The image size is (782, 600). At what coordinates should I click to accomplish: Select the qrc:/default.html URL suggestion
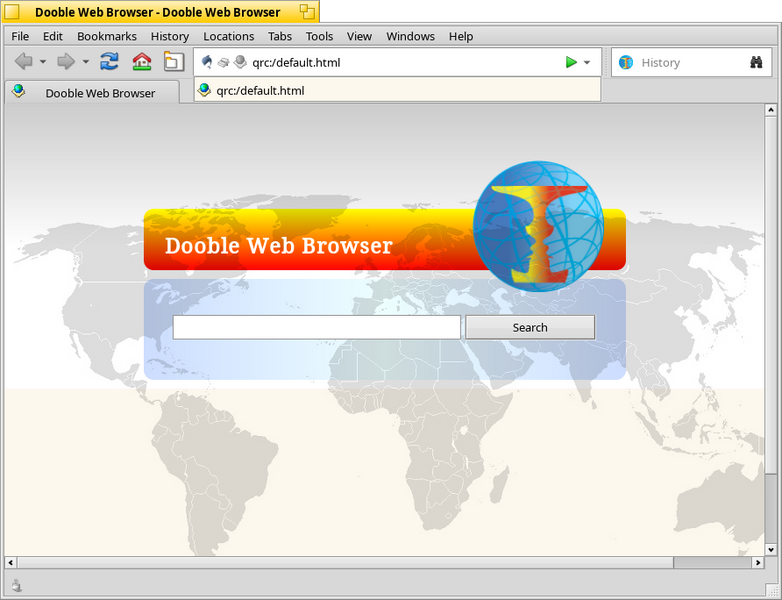(260, 90)
